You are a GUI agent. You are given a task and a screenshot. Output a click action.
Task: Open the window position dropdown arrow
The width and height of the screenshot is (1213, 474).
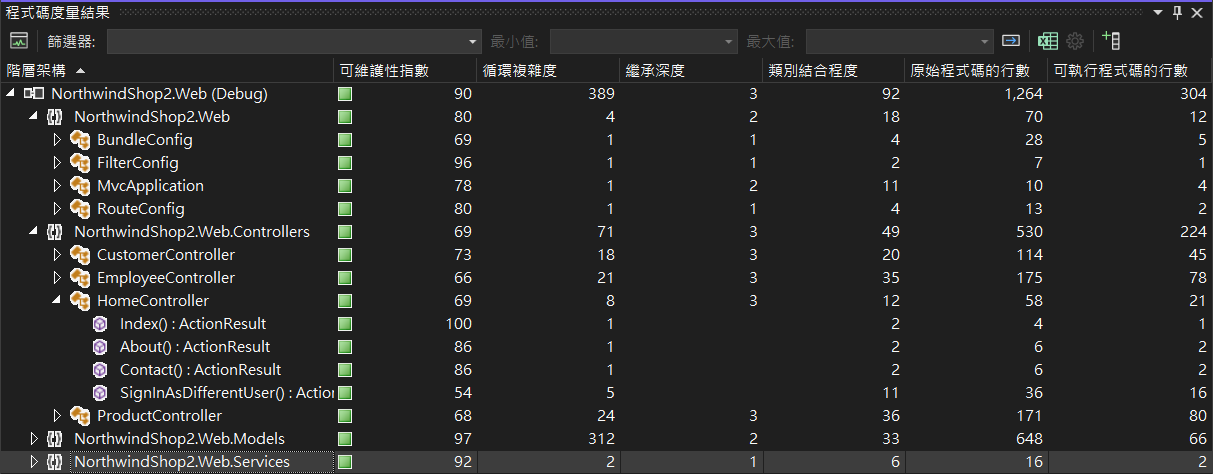(1158, 11)
